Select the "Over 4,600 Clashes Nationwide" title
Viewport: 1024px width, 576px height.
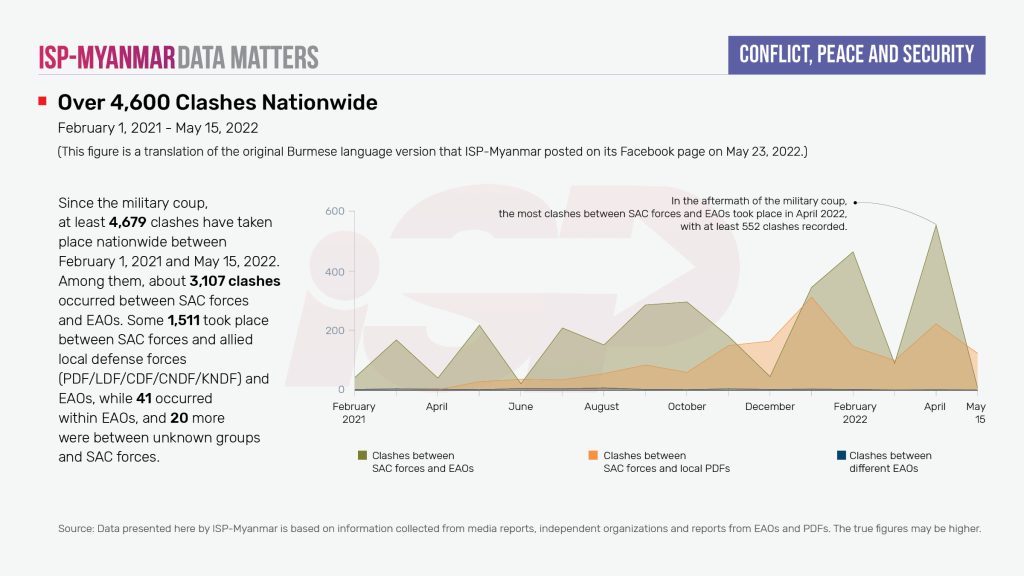click(217, 103)
